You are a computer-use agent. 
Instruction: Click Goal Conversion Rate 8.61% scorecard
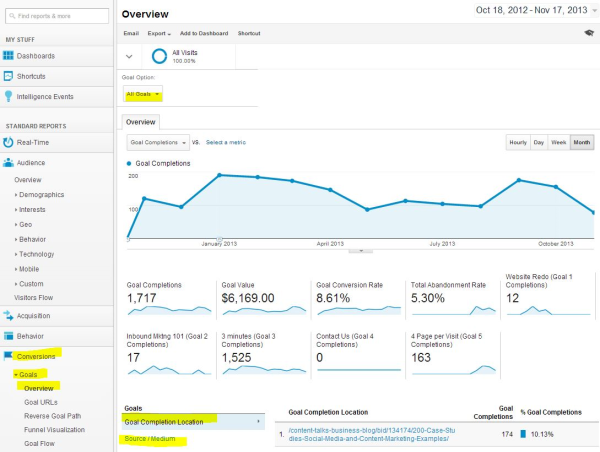pyautogui.click(x=359, y=299)
